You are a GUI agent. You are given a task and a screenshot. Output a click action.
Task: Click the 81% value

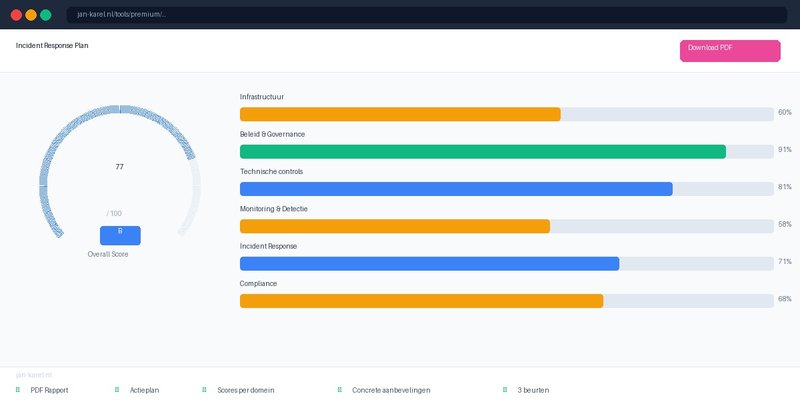[785, 187]
